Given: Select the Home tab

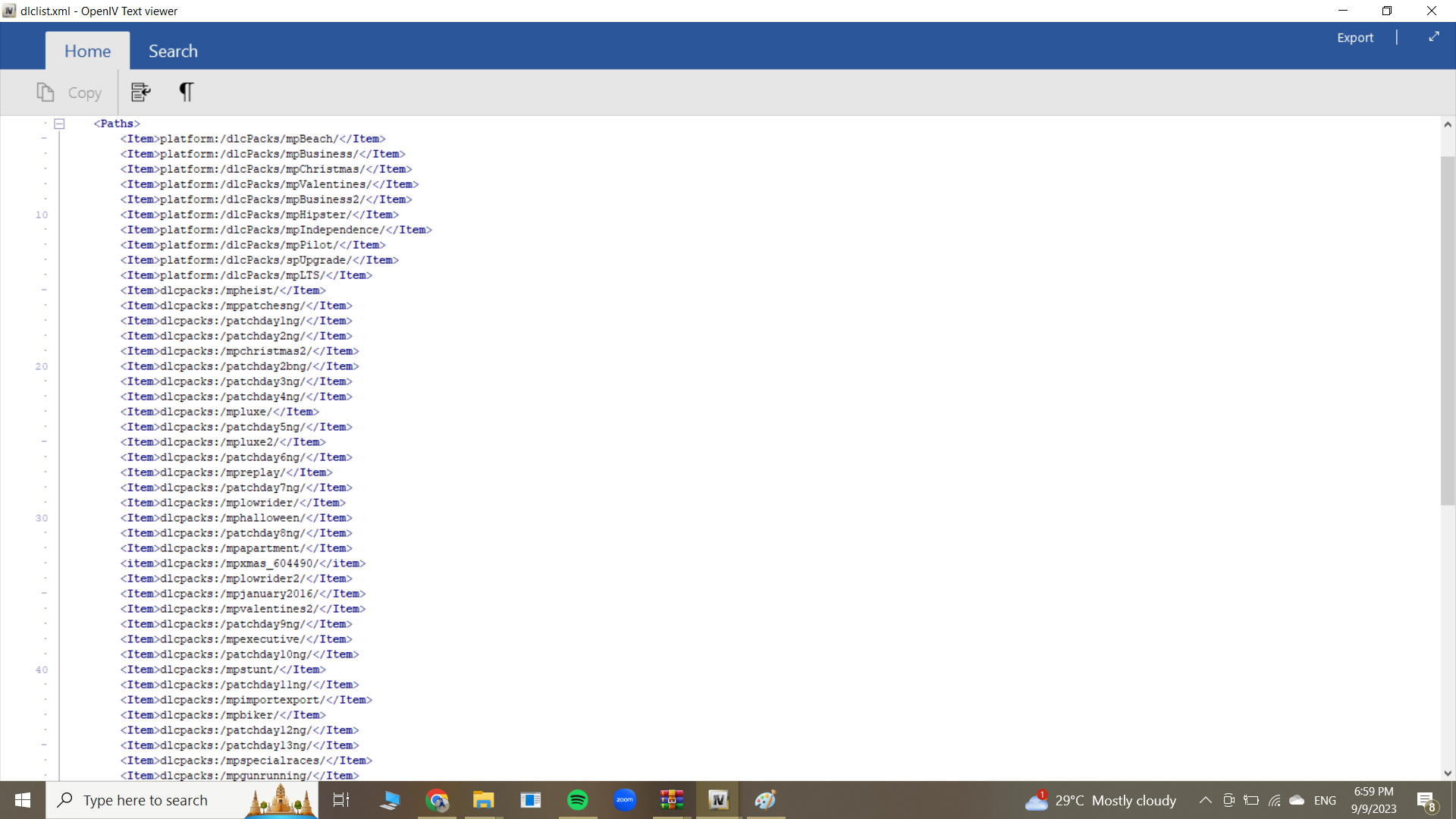Looking at the screenshot, I should tap(87, 51).
